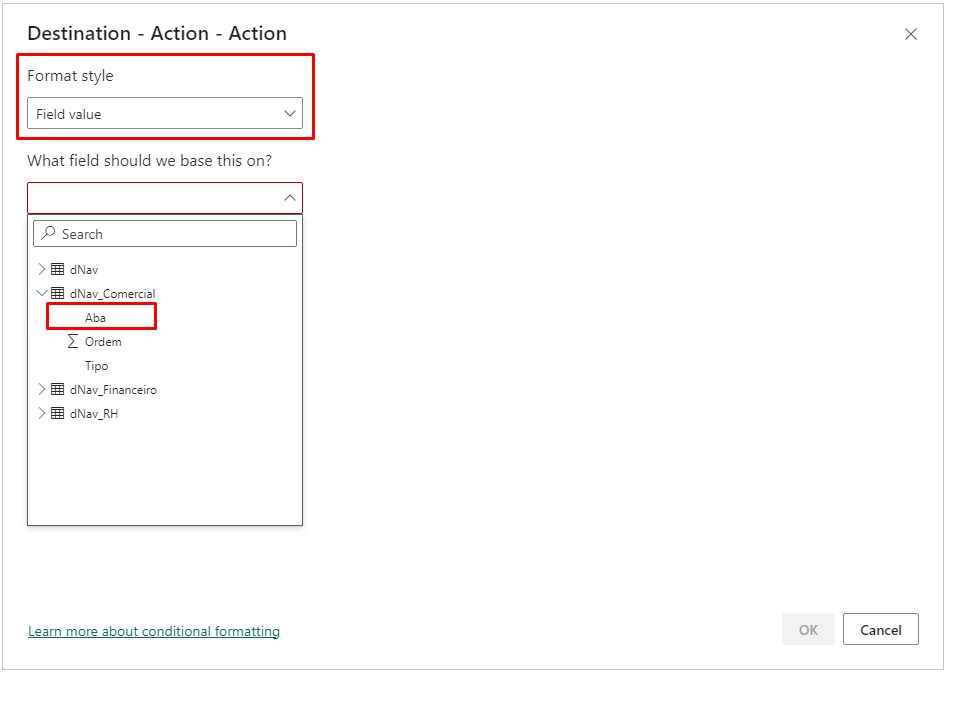Click the dNav table icon
This screenshot has width=958, height=713.
click(x=58, y=269)
